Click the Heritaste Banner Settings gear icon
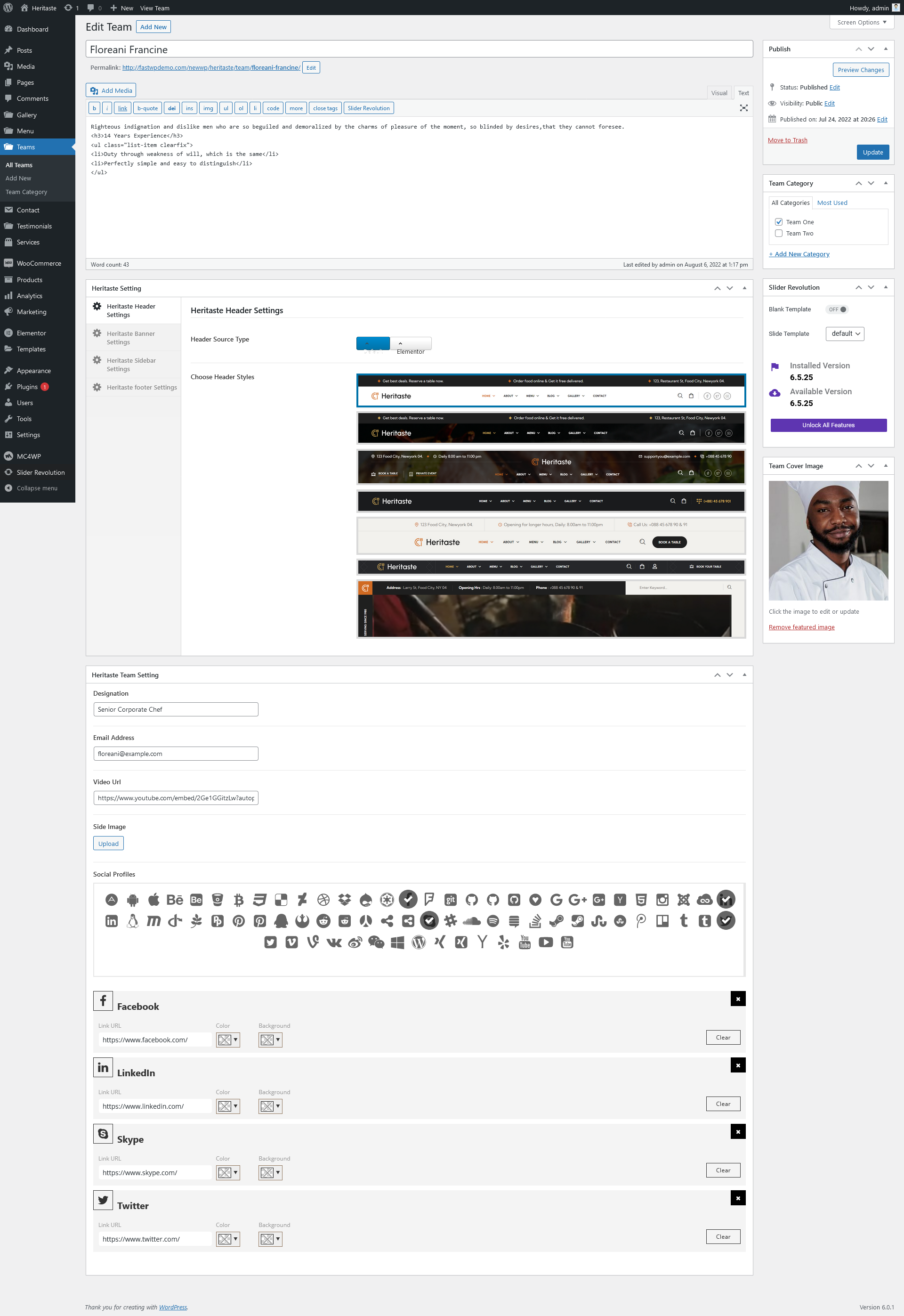 tap(97, 333)
